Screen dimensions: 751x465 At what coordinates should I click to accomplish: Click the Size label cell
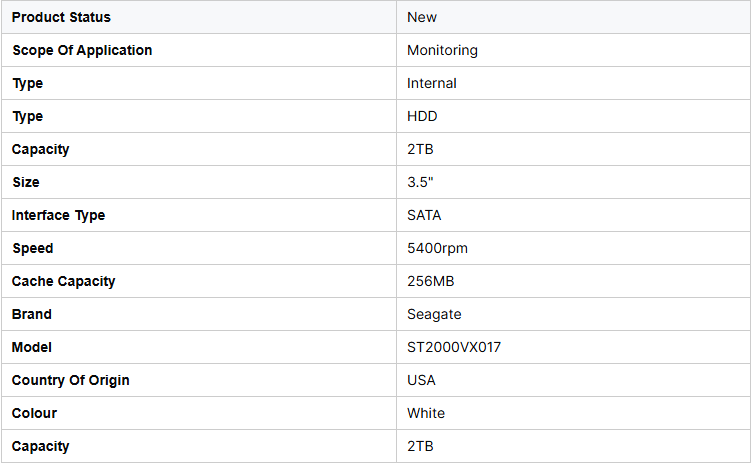pyautogui.click(x=26, y=182)
